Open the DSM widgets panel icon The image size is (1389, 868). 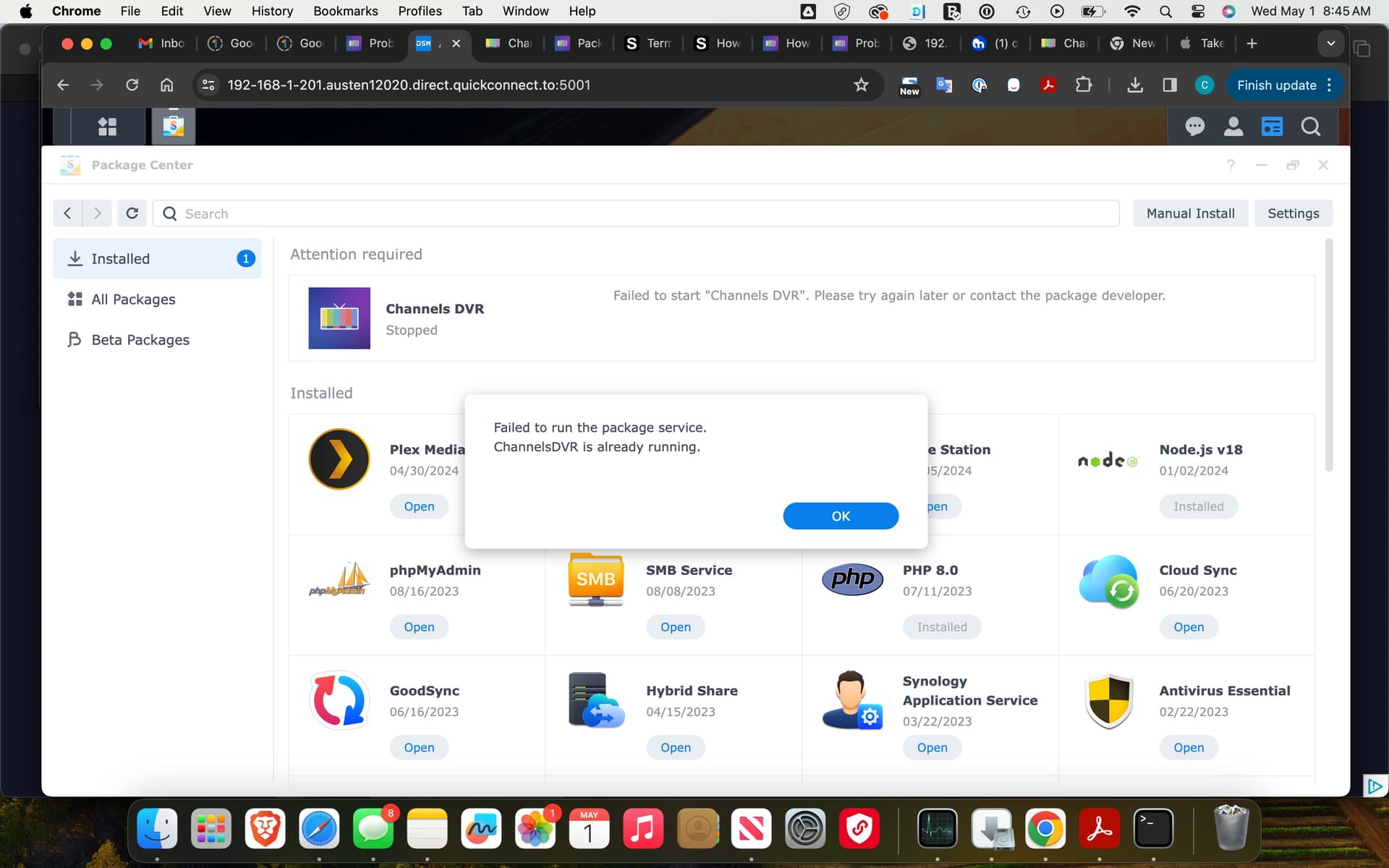[x=1272, y=127]
